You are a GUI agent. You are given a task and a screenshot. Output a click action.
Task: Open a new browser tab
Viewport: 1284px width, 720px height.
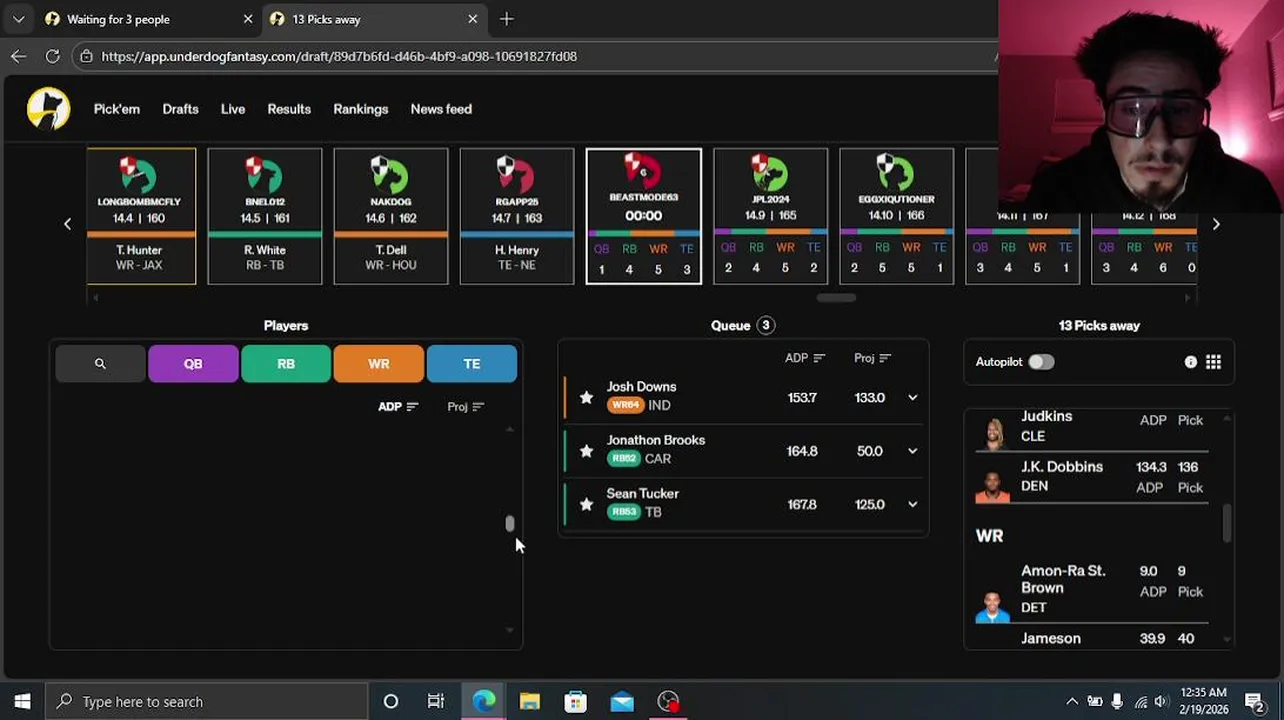506,19
